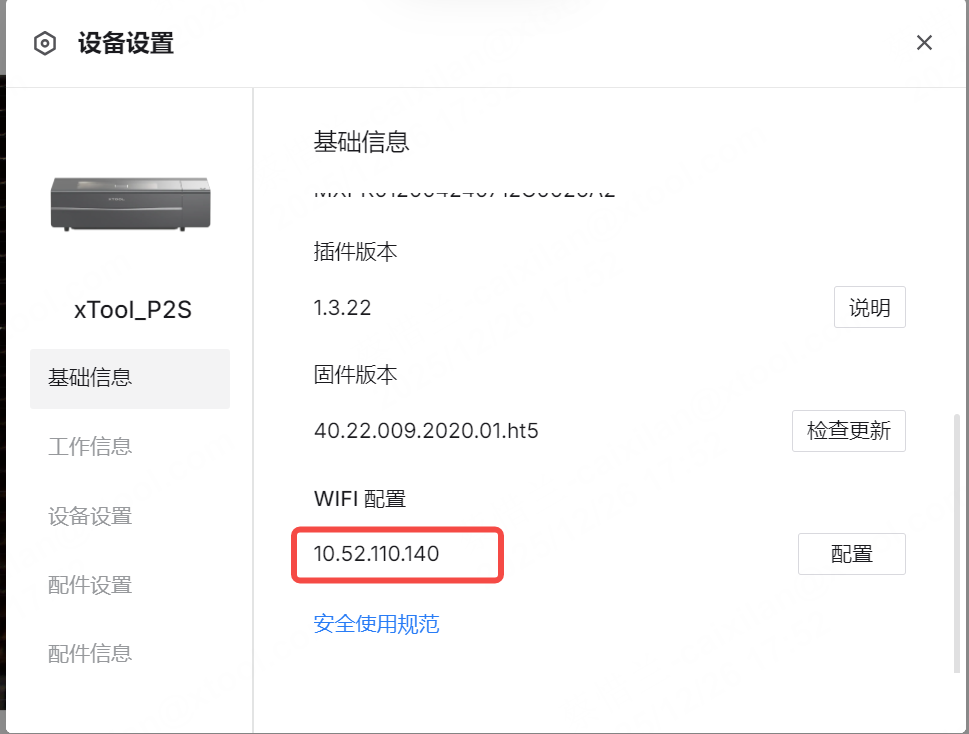Open the 配件信息 tab
The width and height of the screenshot is (969, 734).
[90, 654]
